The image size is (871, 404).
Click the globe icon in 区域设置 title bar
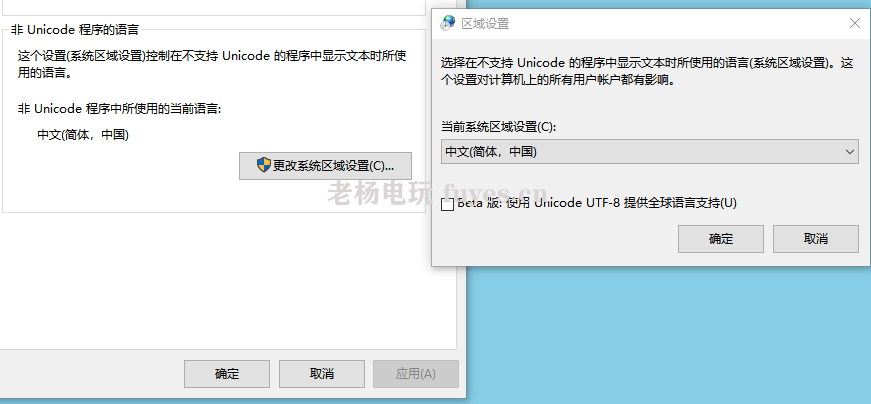click(448, 23)
